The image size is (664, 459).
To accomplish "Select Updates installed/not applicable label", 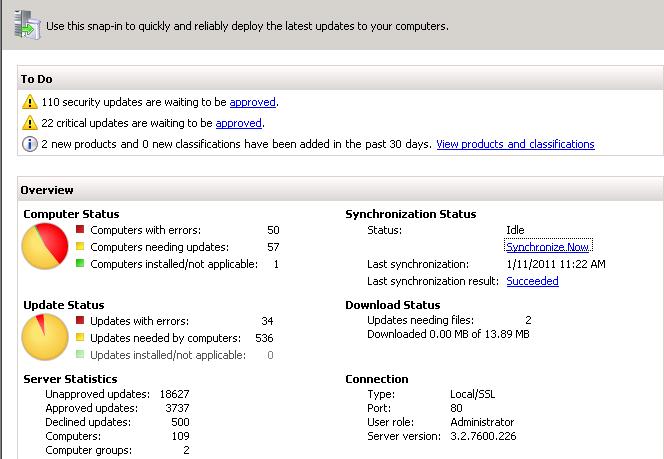I will tap(168, 355).
